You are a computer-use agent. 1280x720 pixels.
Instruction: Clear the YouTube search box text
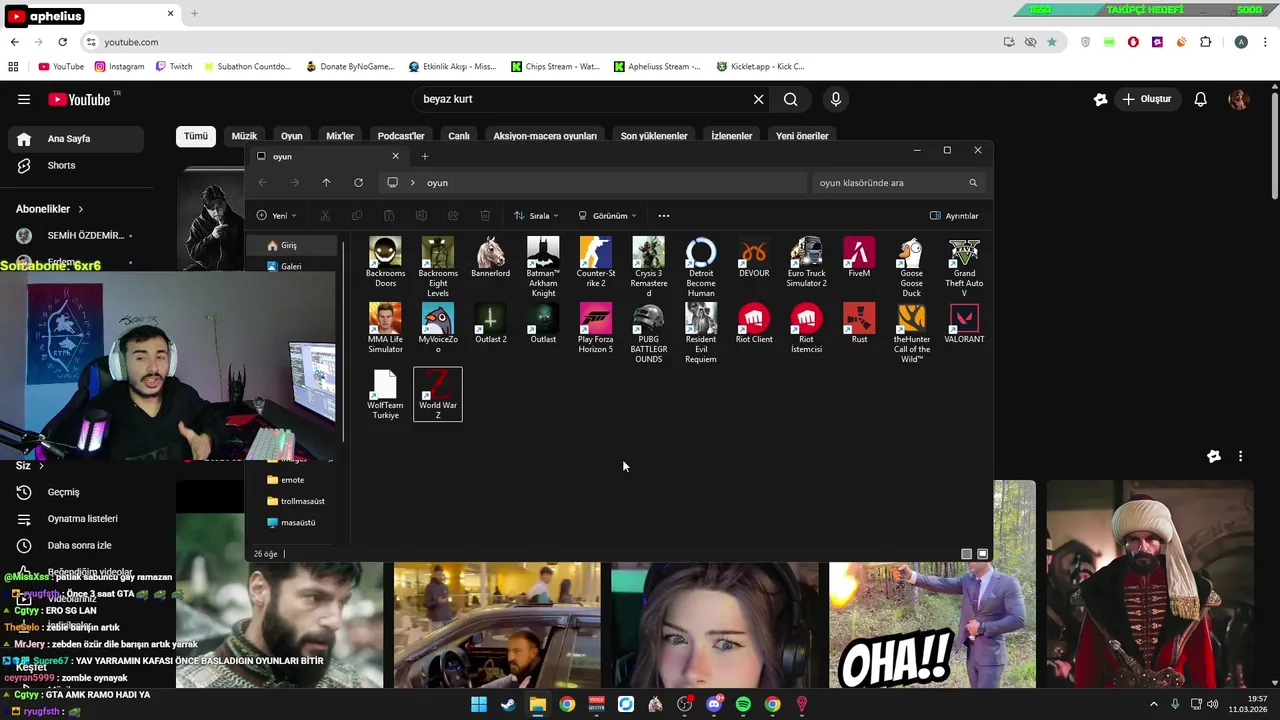point(758,99)
